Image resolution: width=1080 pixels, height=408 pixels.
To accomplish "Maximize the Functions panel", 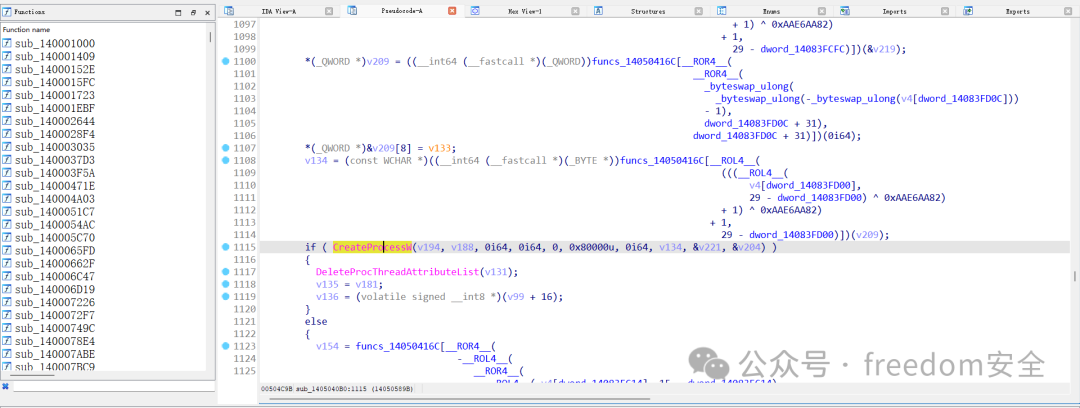I will (179, 12).
